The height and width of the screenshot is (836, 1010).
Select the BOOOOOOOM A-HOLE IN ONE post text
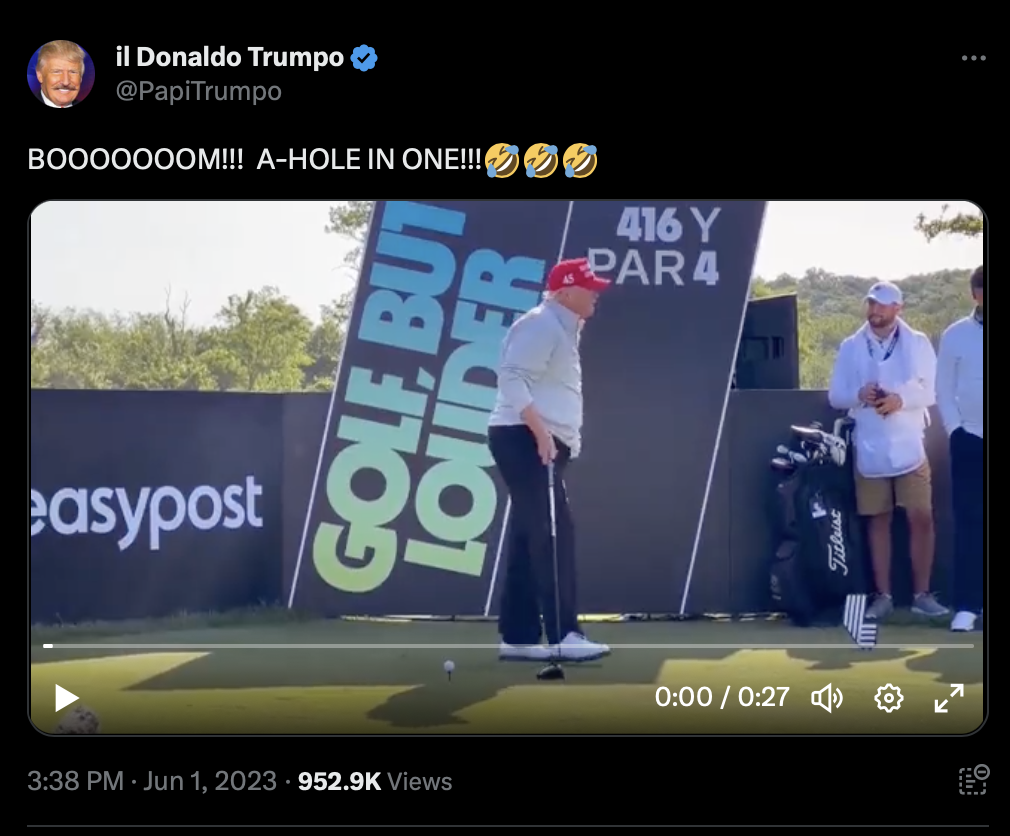tap(254, 160)
